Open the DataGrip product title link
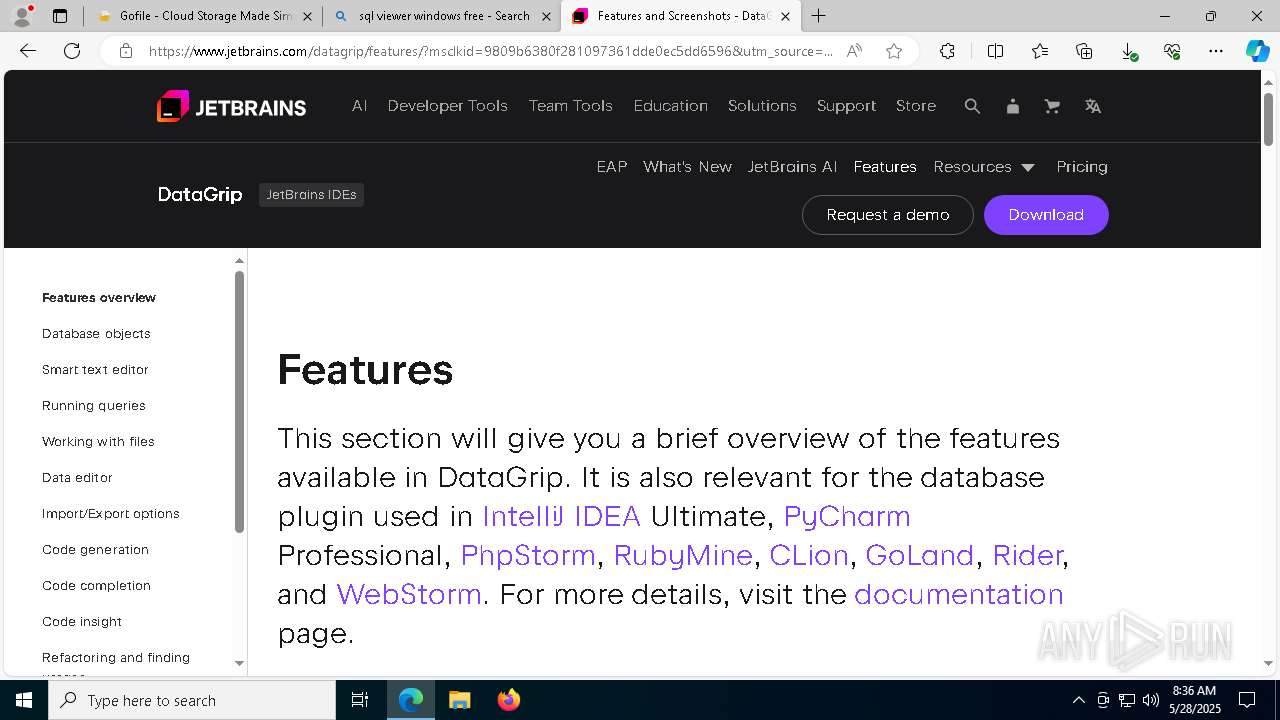 200,195
